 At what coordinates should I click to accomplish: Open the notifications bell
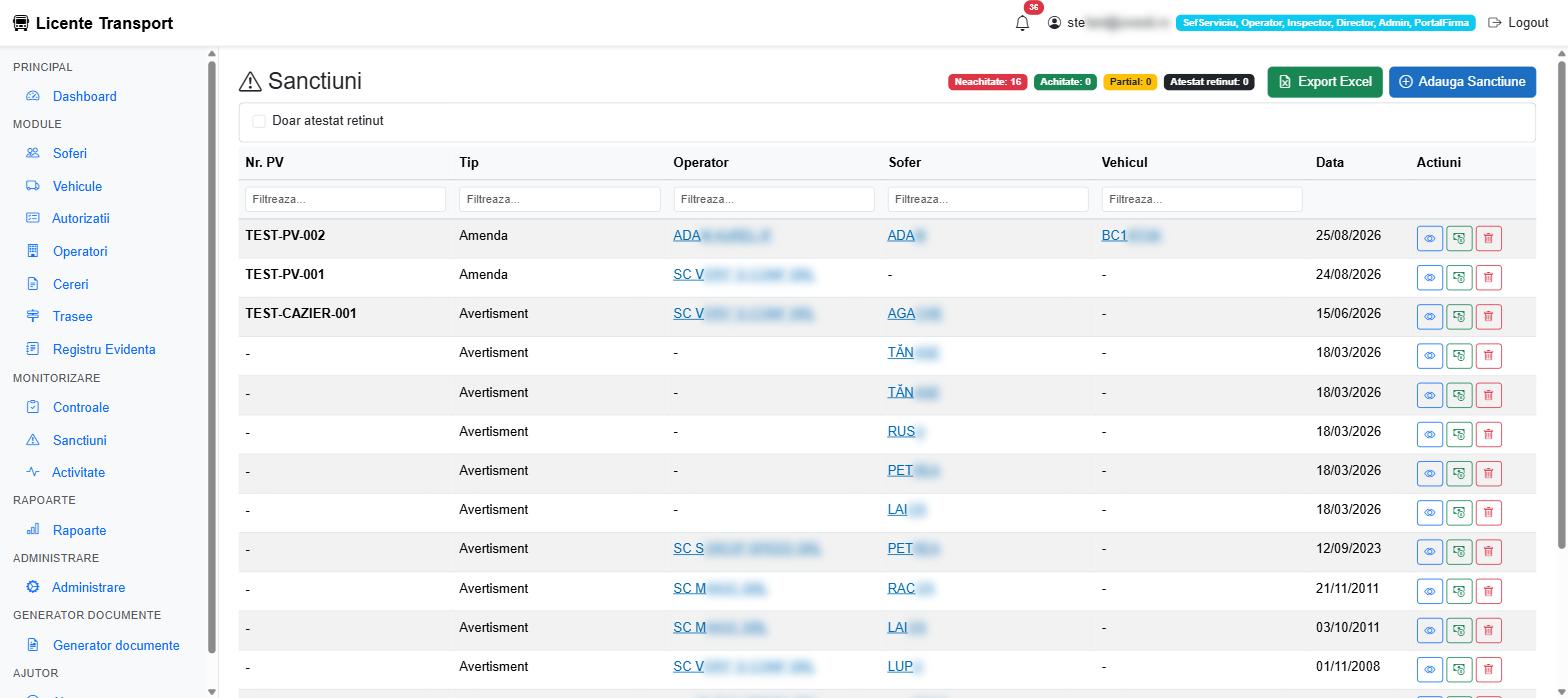(1022, 23)
